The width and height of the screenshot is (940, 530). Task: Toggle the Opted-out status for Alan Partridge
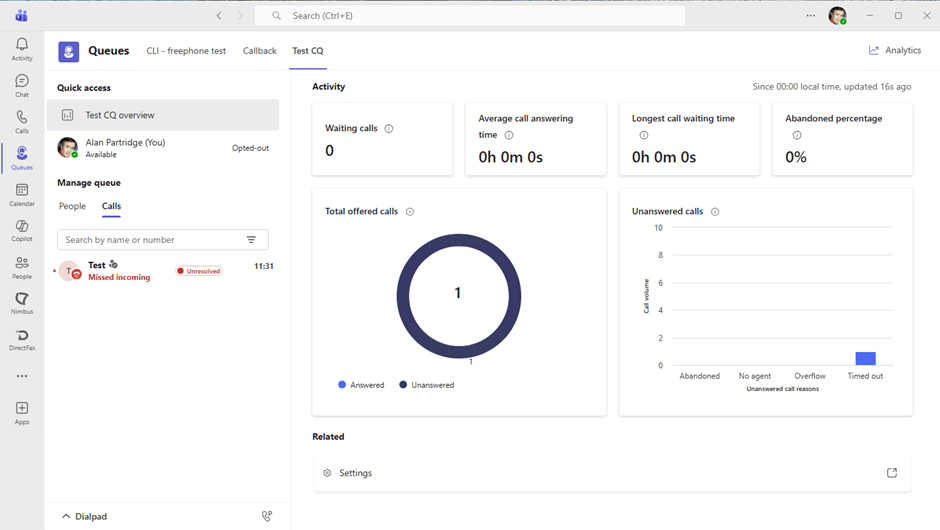click(250, 148)
